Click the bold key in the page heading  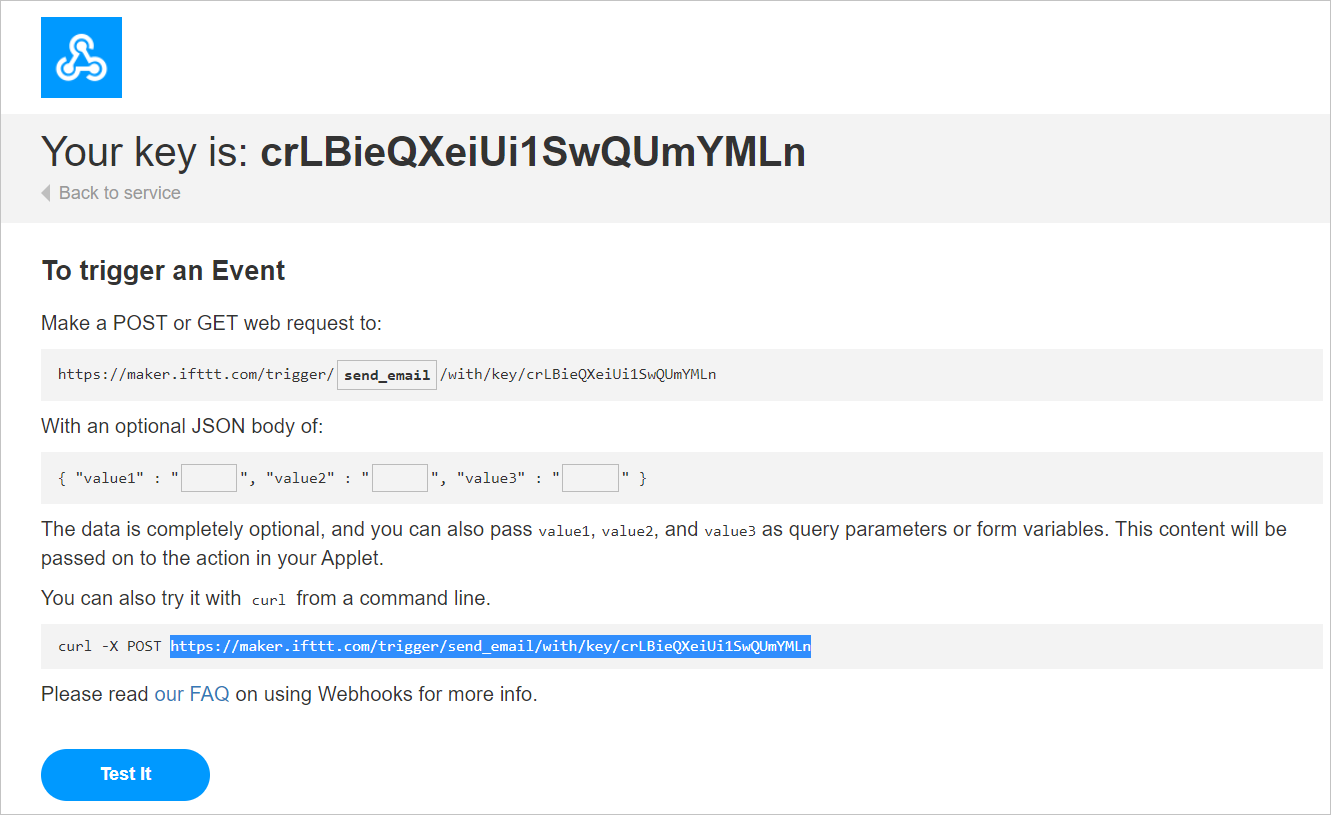(533, 152)
